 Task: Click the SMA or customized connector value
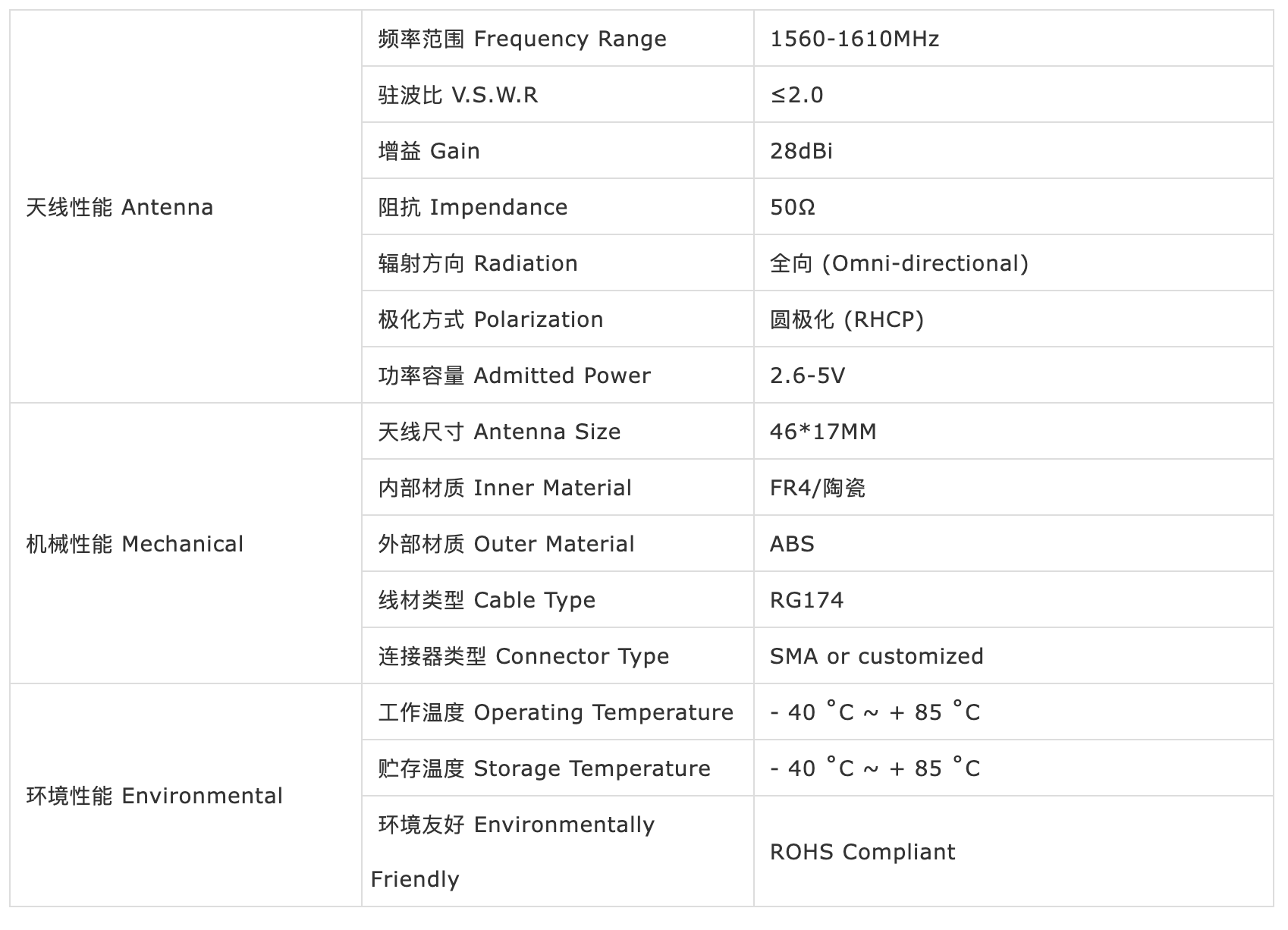click(x=876, y=656)
